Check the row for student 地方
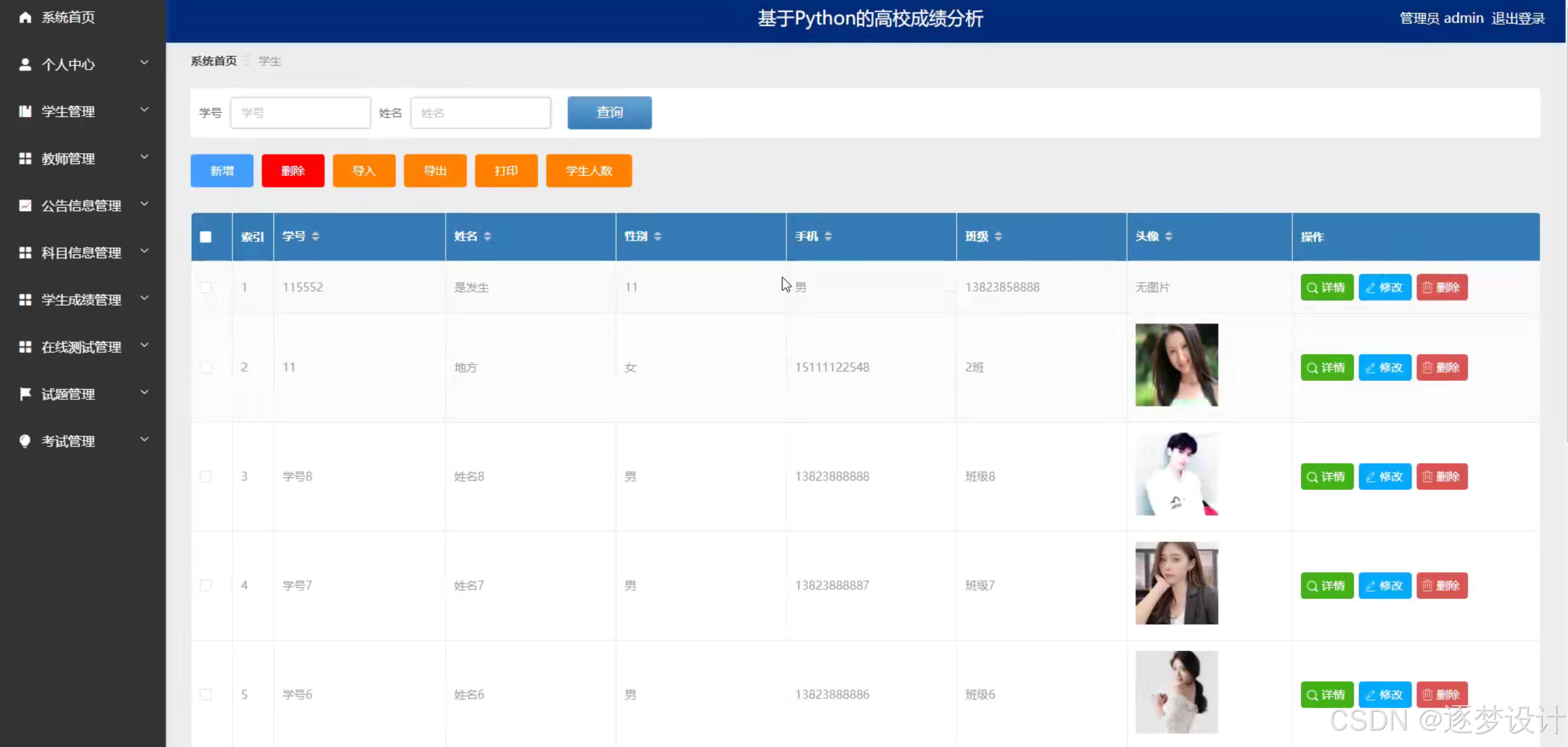Image resolution: width=1568 pixels, height=747 pixels. pos(206,367)
